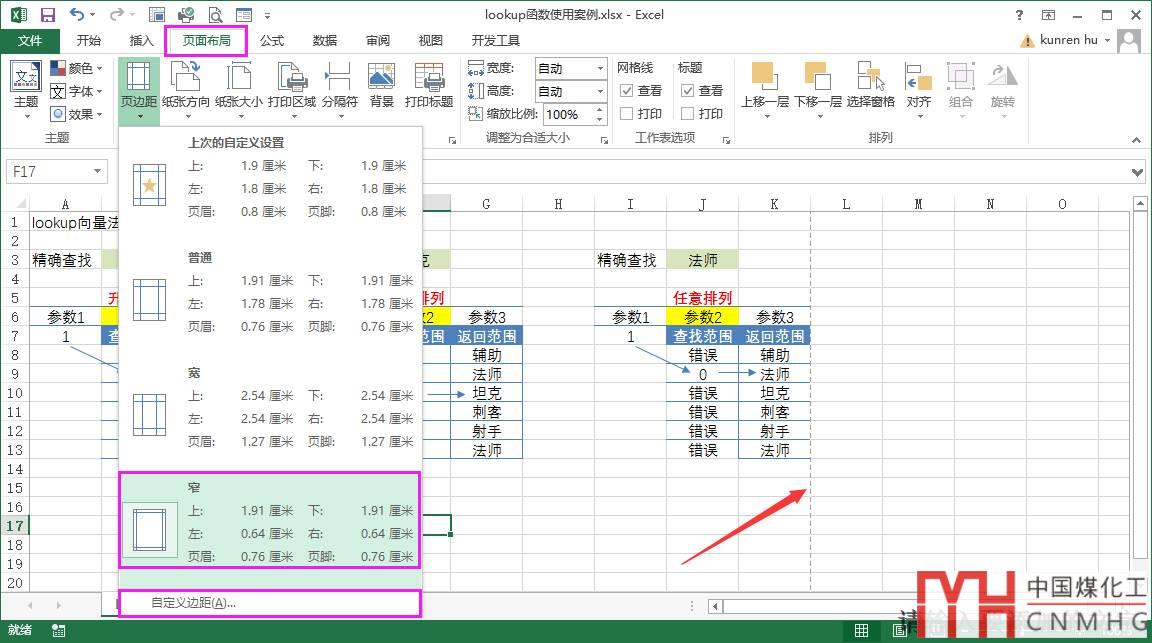Open the 纸张大小 paper size icon
This screenshot has height=643, width=1152.
point(239,80)
